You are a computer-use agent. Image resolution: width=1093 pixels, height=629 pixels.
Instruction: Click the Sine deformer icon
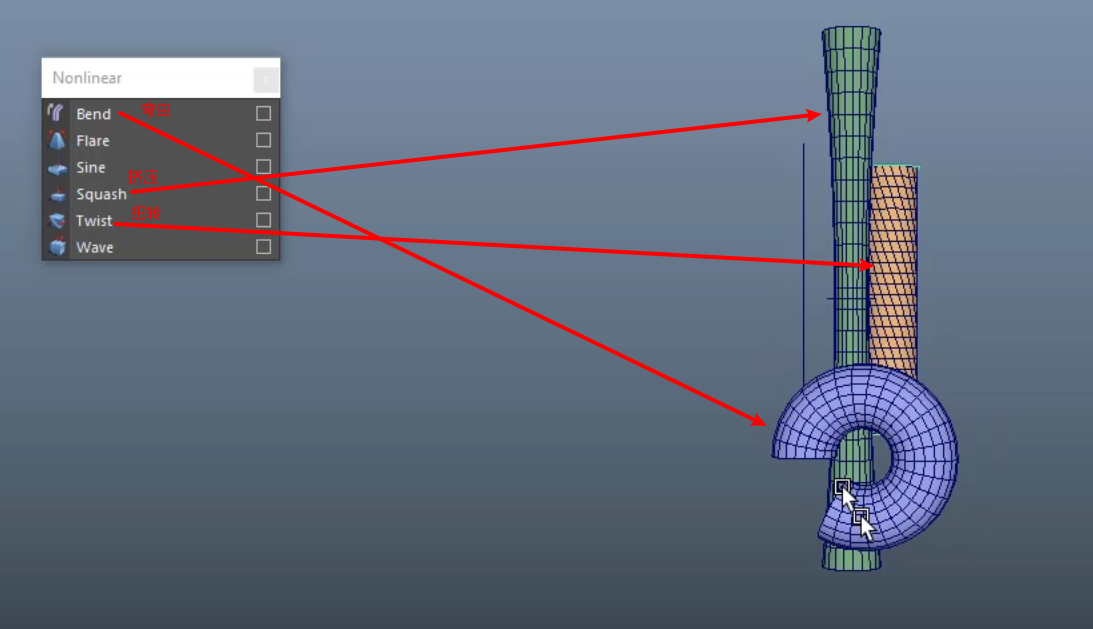point(56,167)
